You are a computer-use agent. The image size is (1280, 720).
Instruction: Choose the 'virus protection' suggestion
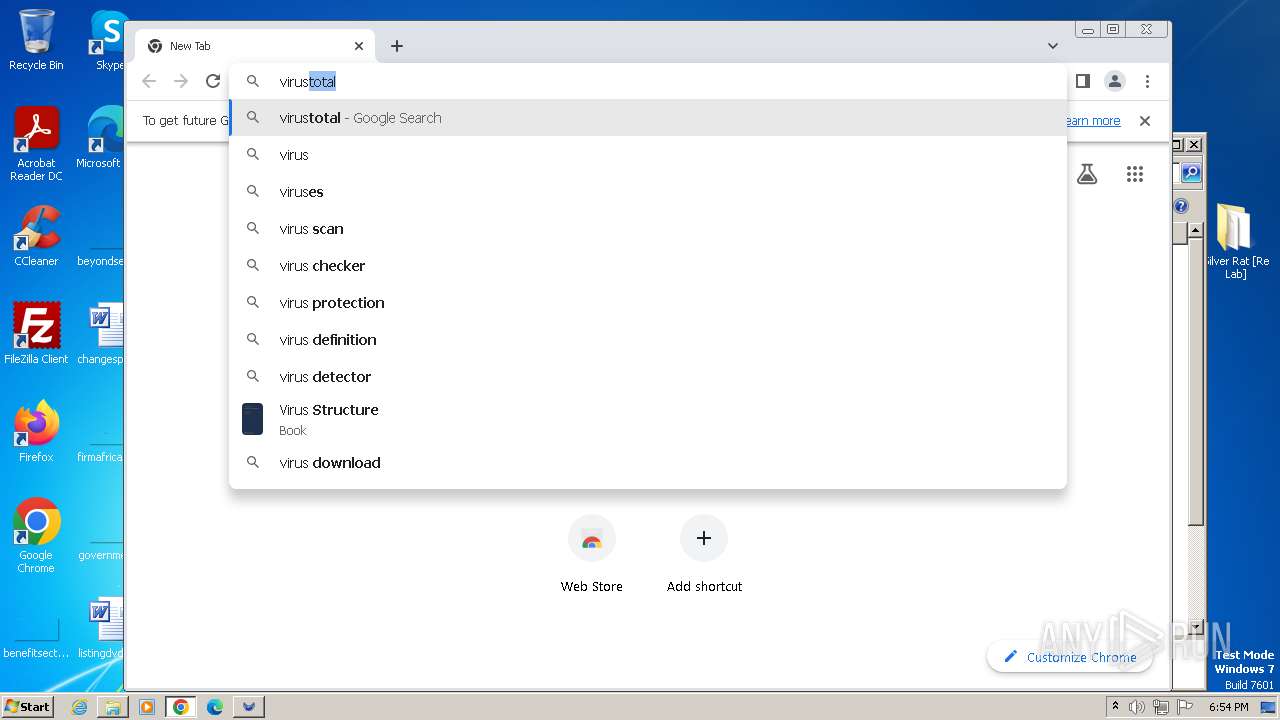pyautogui.click(x=648, y=303)
